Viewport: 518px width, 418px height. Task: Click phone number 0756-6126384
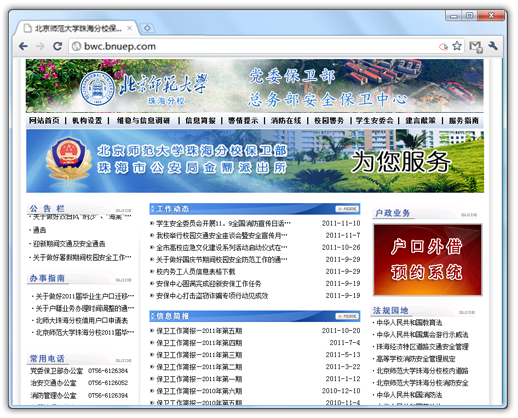point(108,371)
